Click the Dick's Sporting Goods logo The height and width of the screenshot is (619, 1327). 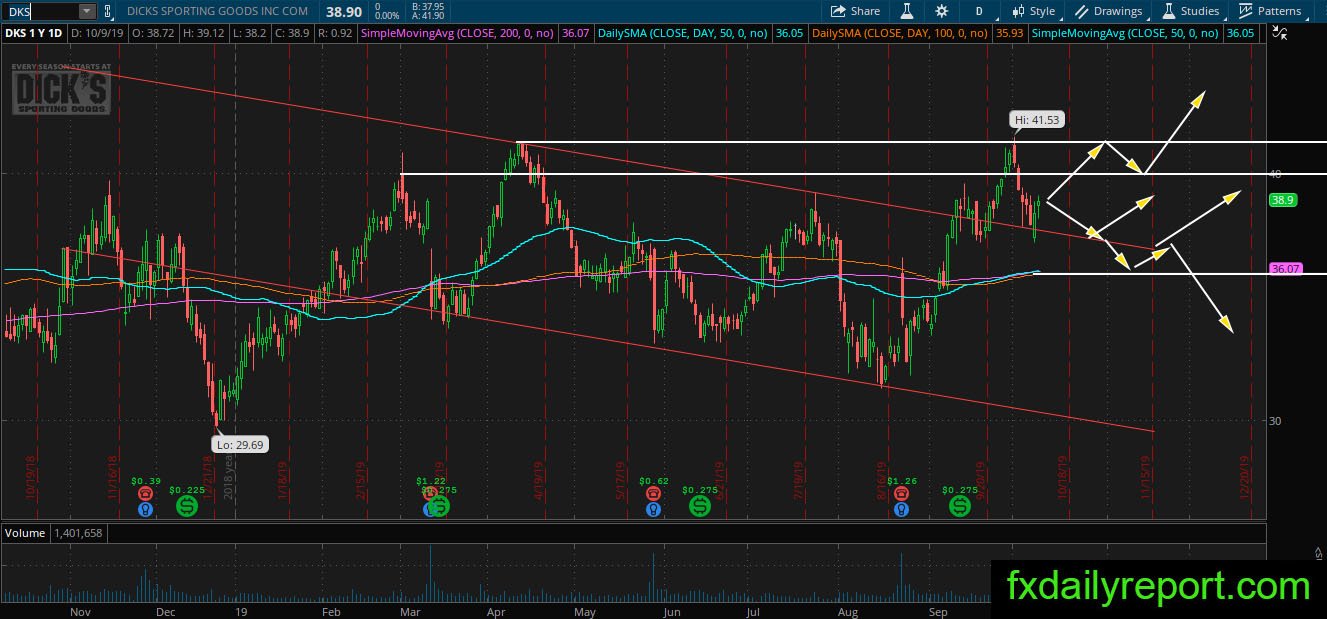(x=60, y=91)
